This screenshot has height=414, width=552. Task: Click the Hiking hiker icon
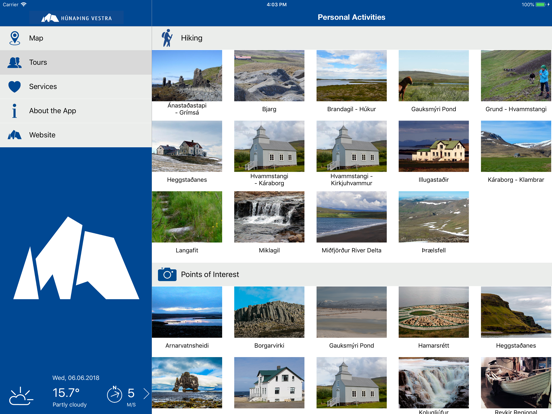pos(167,38)
